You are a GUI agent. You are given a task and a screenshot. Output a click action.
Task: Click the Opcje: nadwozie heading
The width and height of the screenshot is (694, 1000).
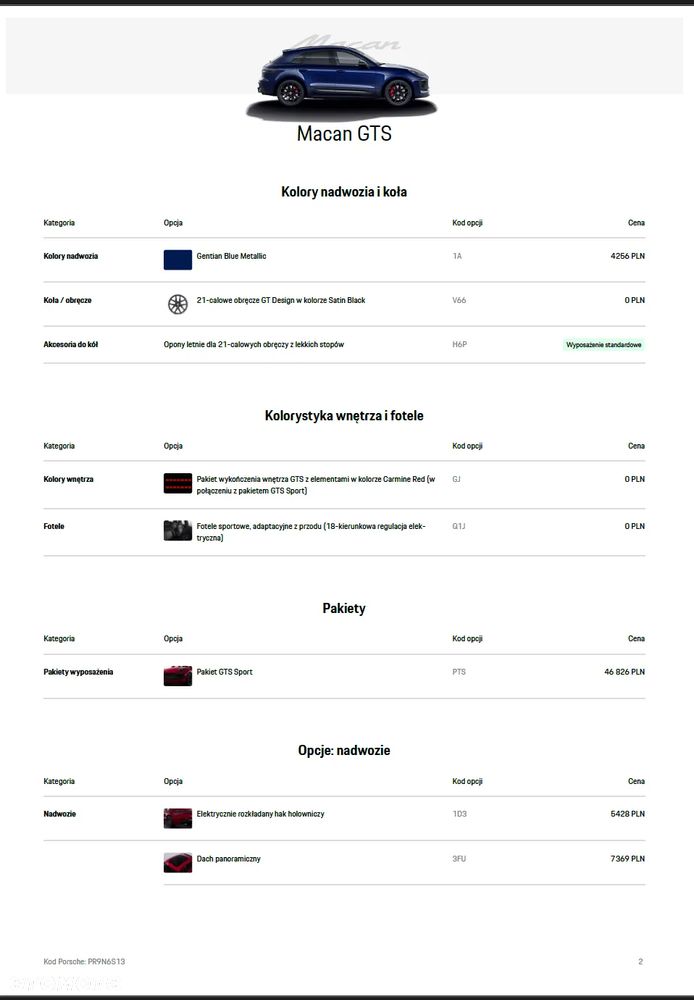(344, 750)
